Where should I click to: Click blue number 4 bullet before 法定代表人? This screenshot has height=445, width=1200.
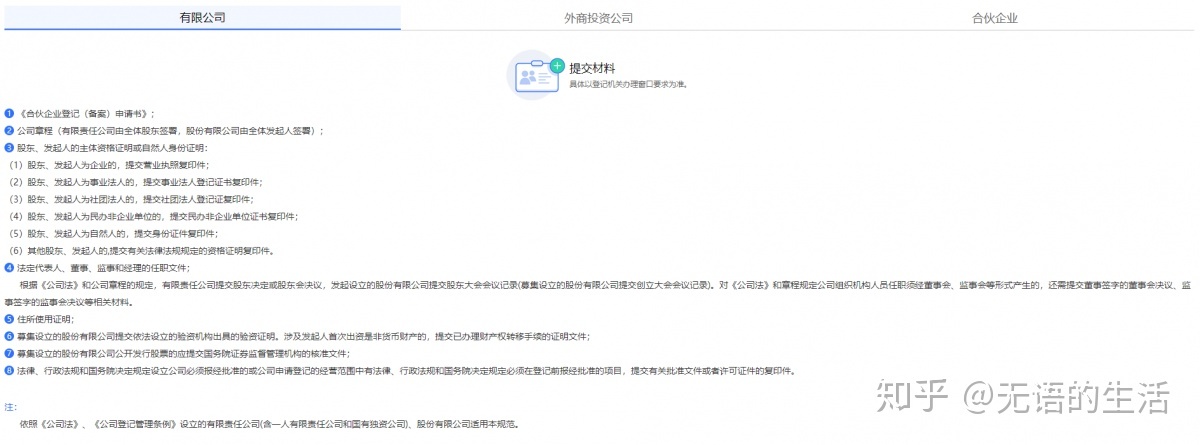point(9,268)
